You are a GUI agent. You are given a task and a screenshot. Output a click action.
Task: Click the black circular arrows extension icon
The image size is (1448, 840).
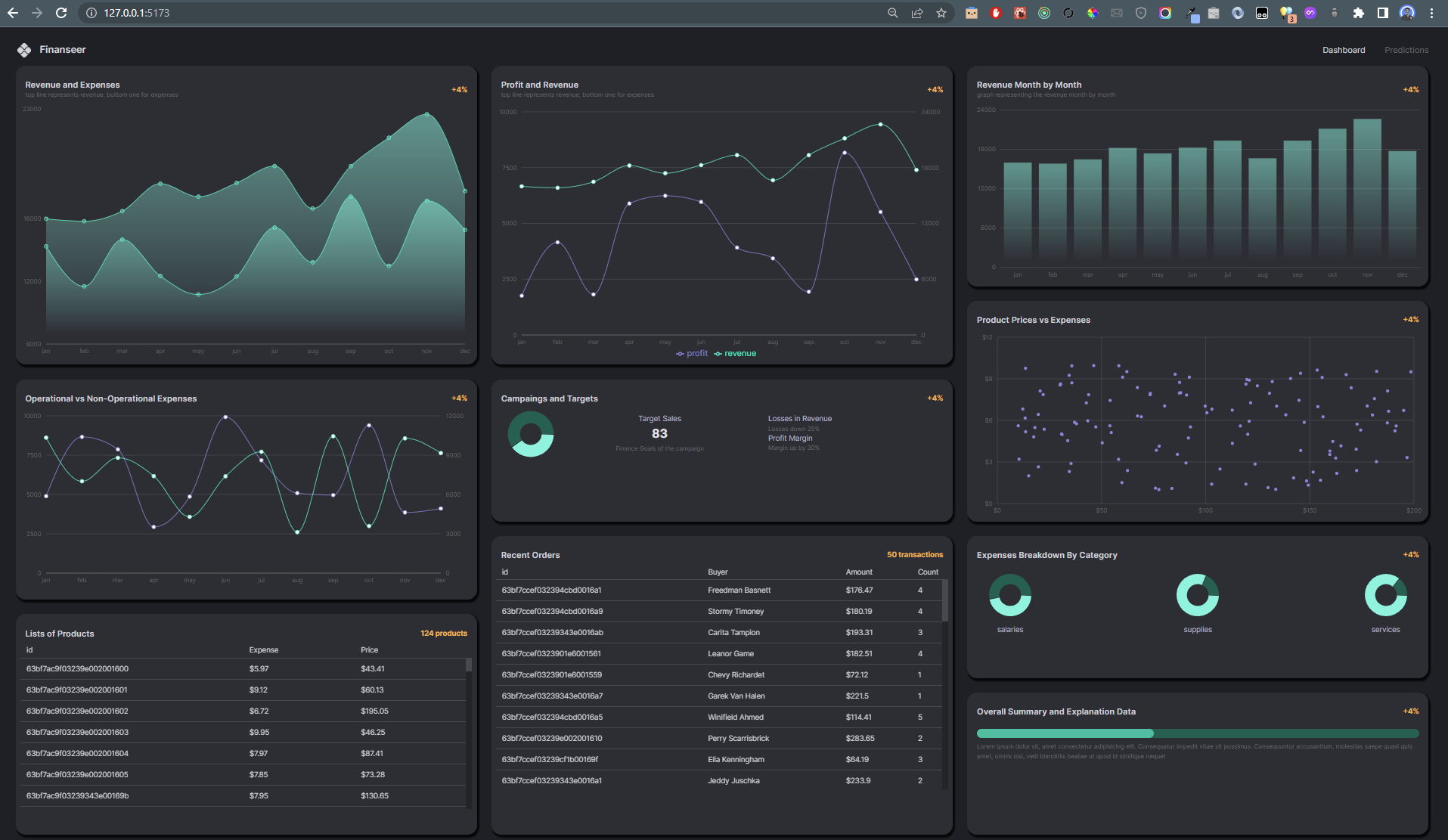(x=1068, y=13)
